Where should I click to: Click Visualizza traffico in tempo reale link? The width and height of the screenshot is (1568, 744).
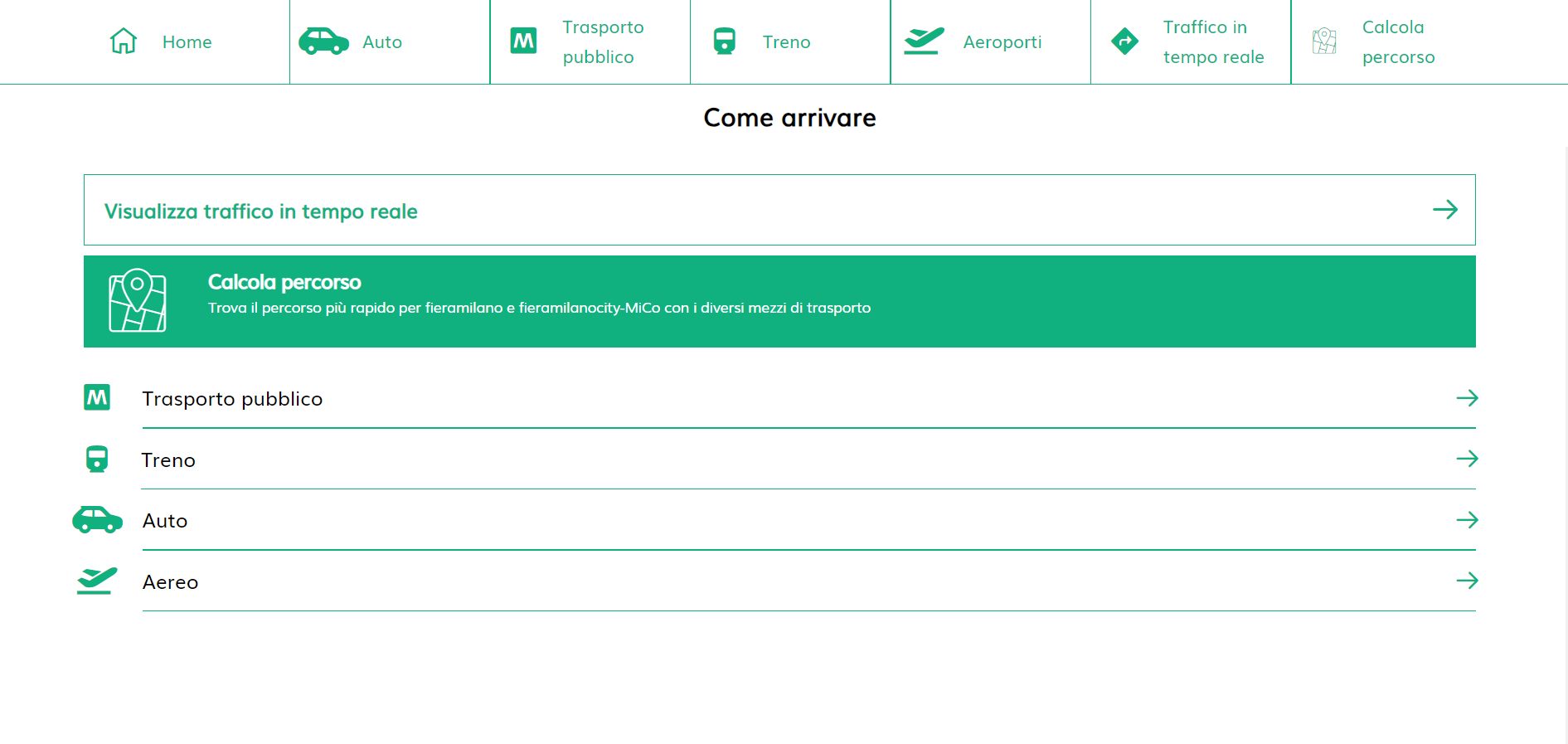pyautogui.click(x=260, y=212)
